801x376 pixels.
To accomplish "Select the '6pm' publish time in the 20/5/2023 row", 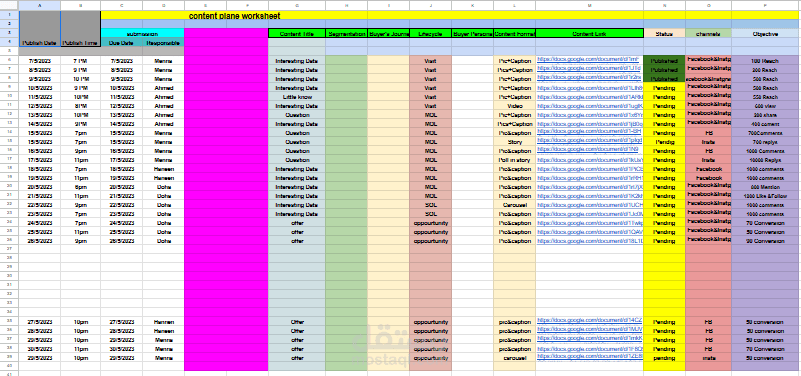I will 80,187.
